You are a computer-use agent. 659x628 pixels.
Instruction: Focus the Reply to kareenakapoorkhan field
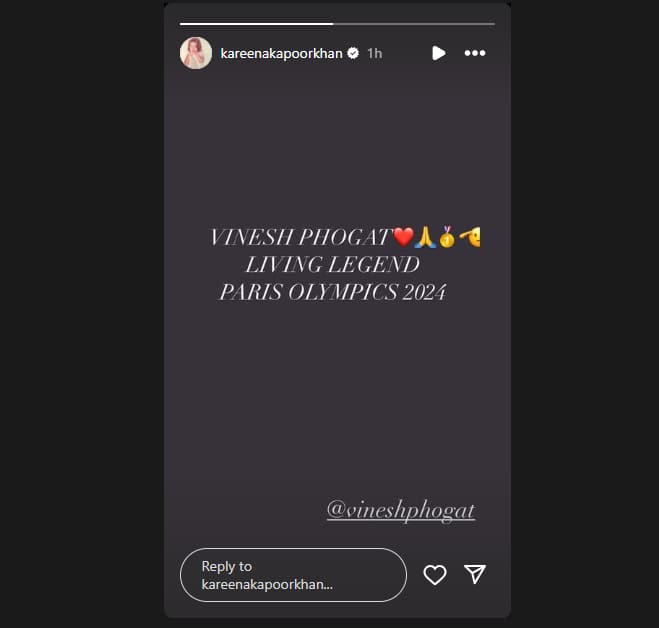(293, 575)
